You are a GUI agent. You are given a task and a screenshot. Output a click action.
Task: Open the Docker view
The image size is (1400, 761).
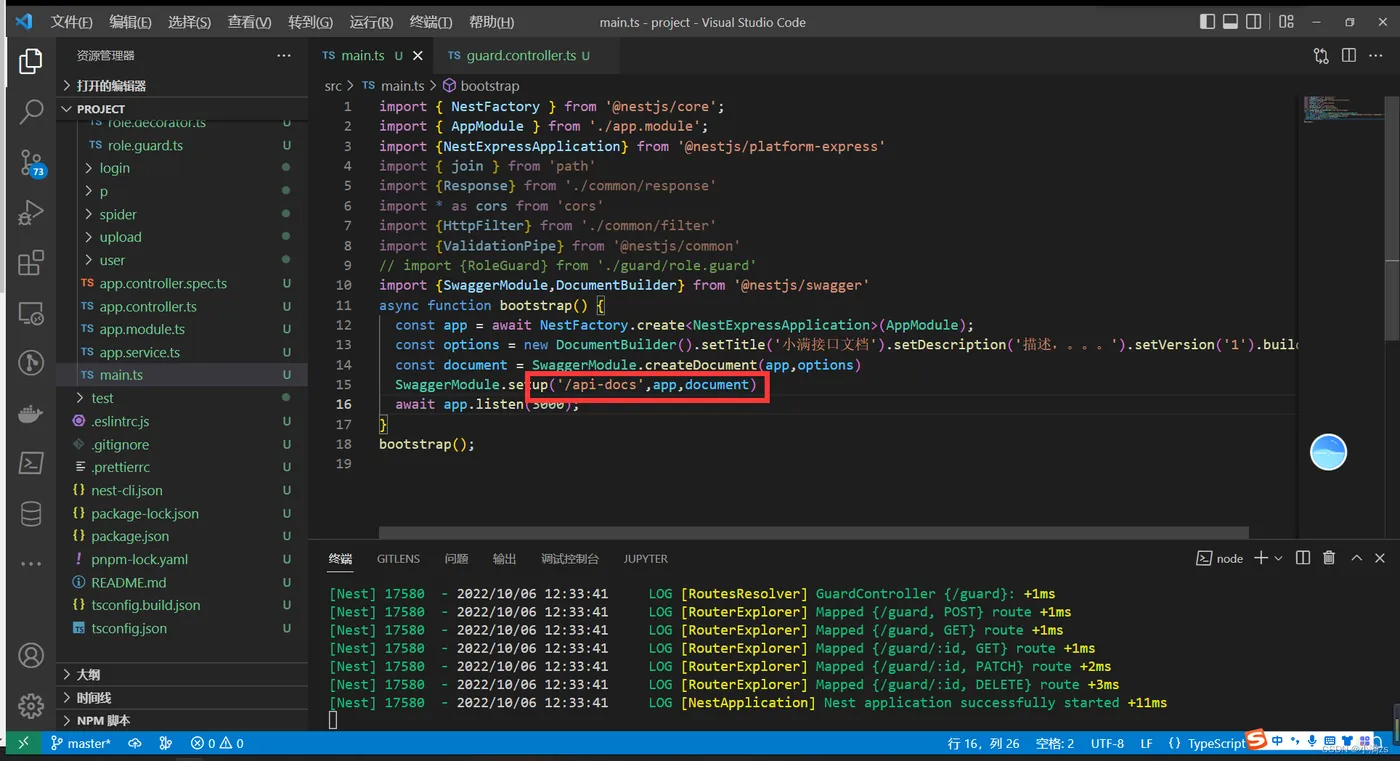coord(31,413)
